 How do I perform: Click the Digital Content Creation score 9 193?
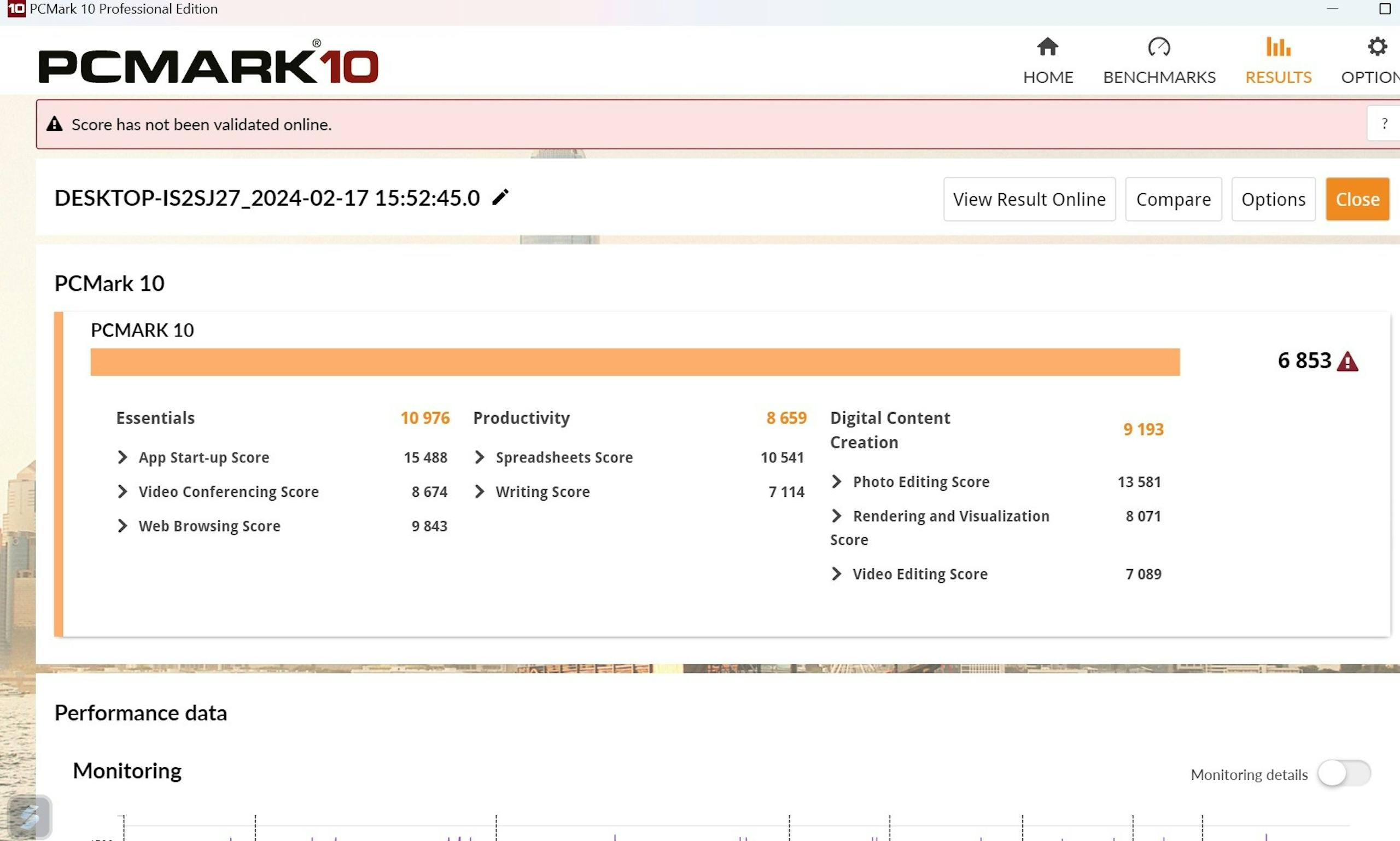pyautogui.click(x=1144, y=429)
